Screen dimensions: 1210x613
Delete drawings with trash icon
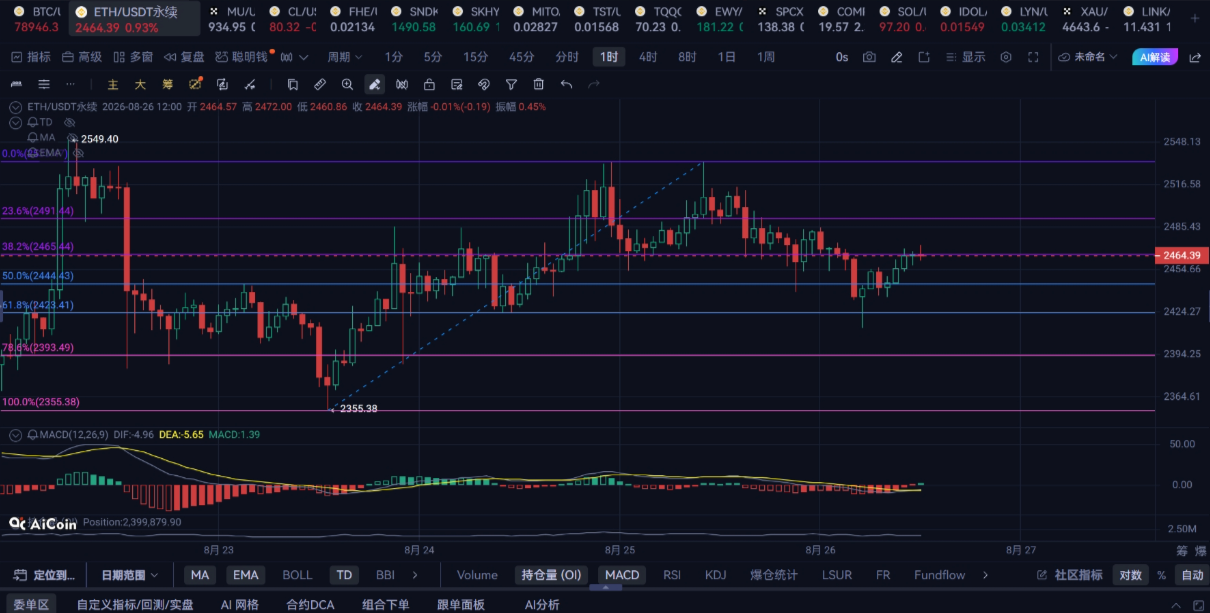click(539, 84)
